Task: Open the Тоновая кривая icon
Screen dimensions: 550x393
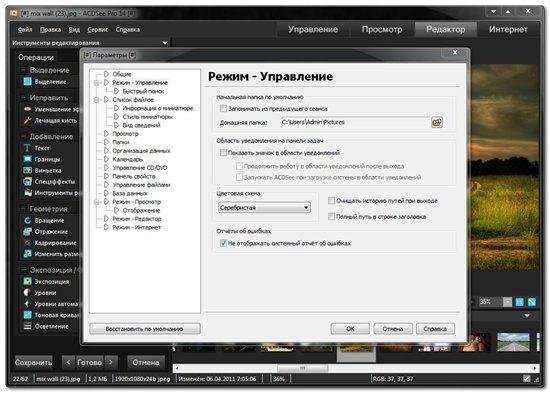Action: tap(27, 315)
